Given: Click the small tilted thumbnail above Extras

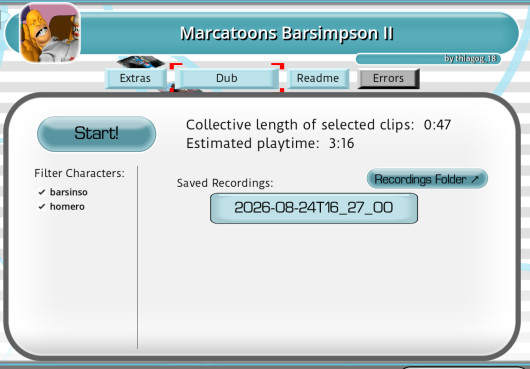Looking at the screenshot, I should click(x=141, y=62).
